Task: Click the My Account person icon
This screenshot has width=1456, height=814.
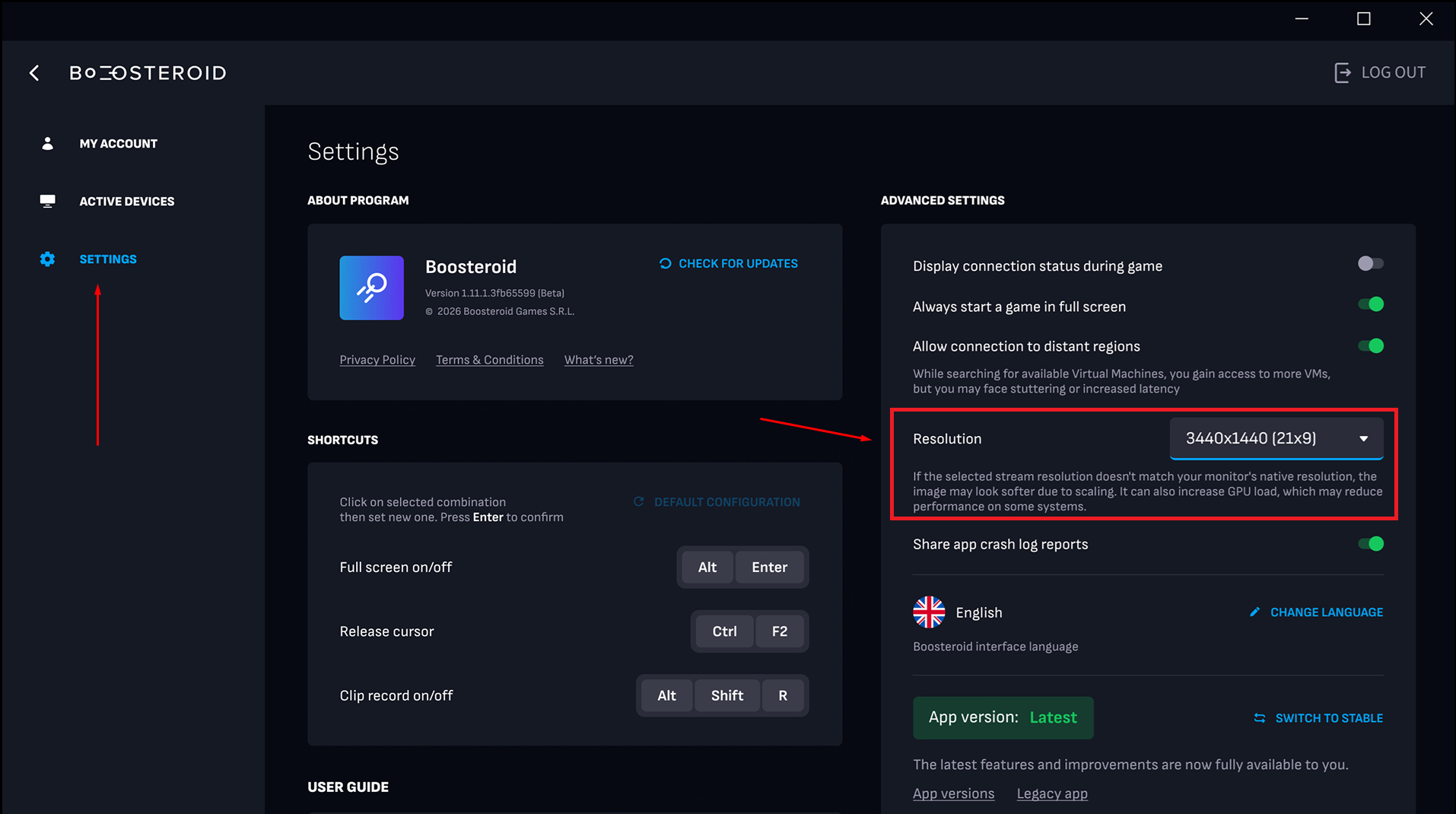Action: click(47, 143)
